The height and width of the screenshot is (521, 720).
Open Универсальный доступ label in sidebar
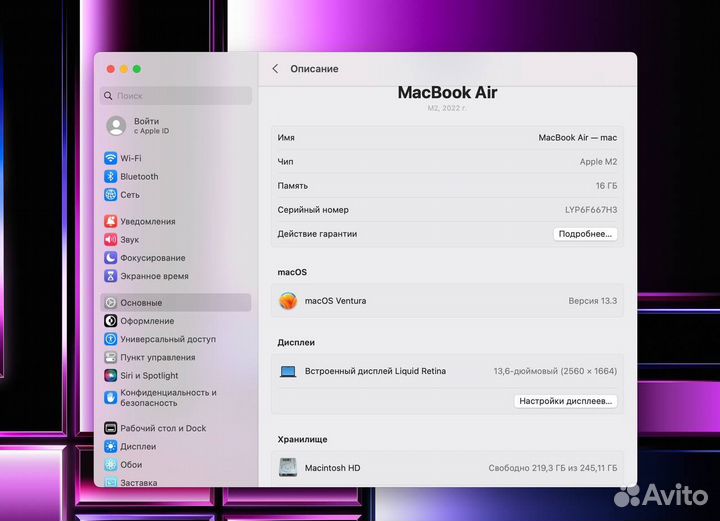[x=168, y=339]
